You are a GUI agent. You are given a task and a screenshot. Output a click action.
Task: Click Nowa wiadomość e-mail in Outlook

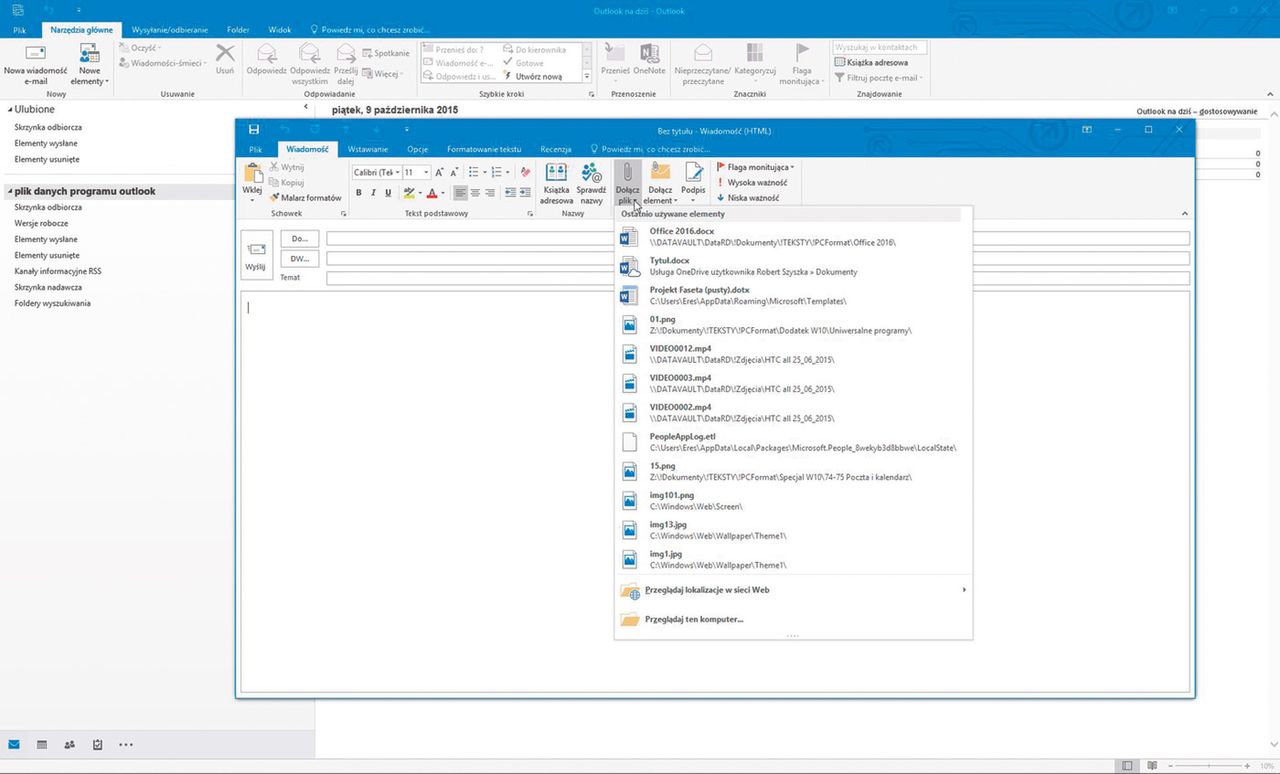point(35,64)
